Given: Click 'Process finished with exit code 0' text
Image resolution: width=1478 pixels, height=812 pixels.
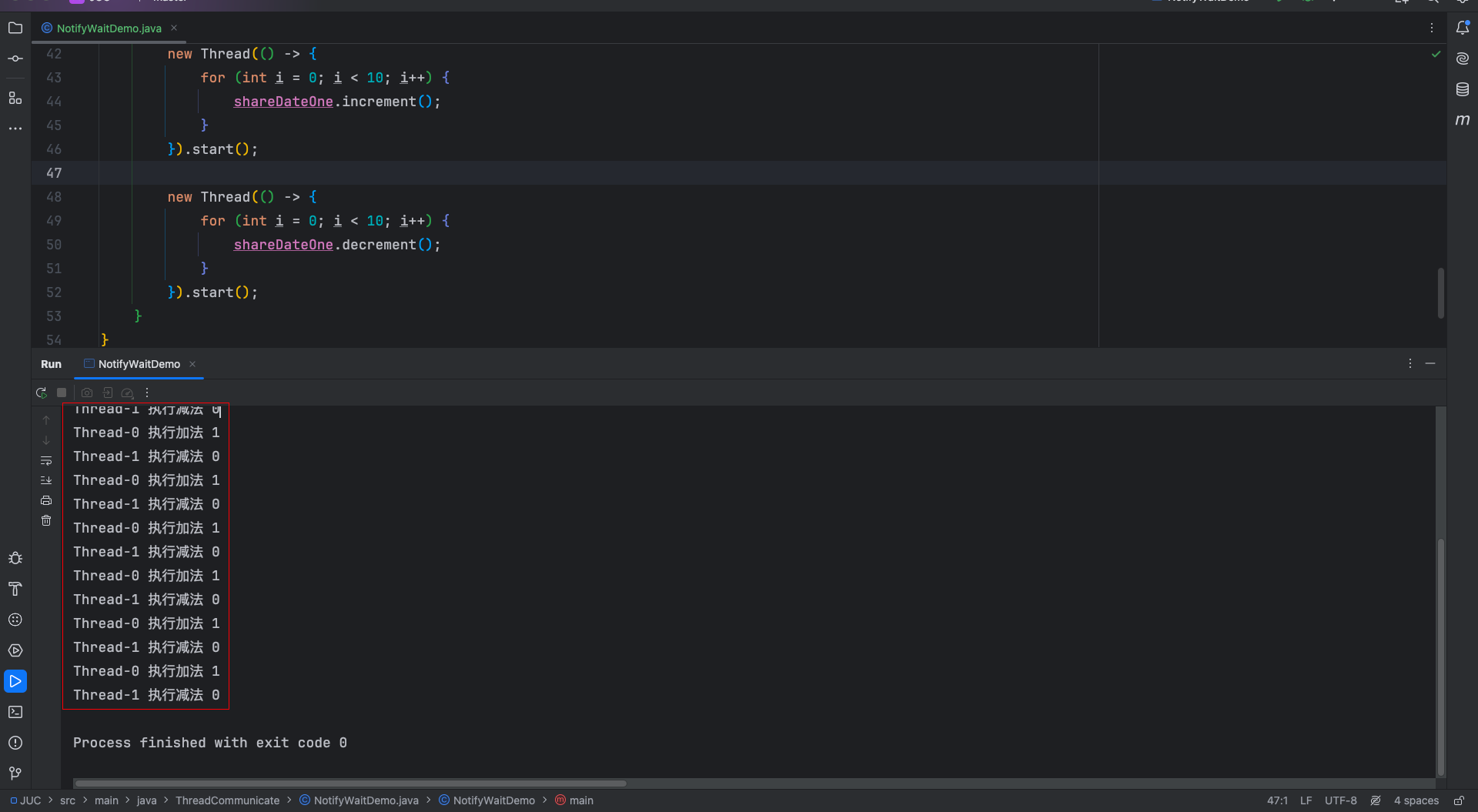Looking at the screenshot, I should pos(210,743).
